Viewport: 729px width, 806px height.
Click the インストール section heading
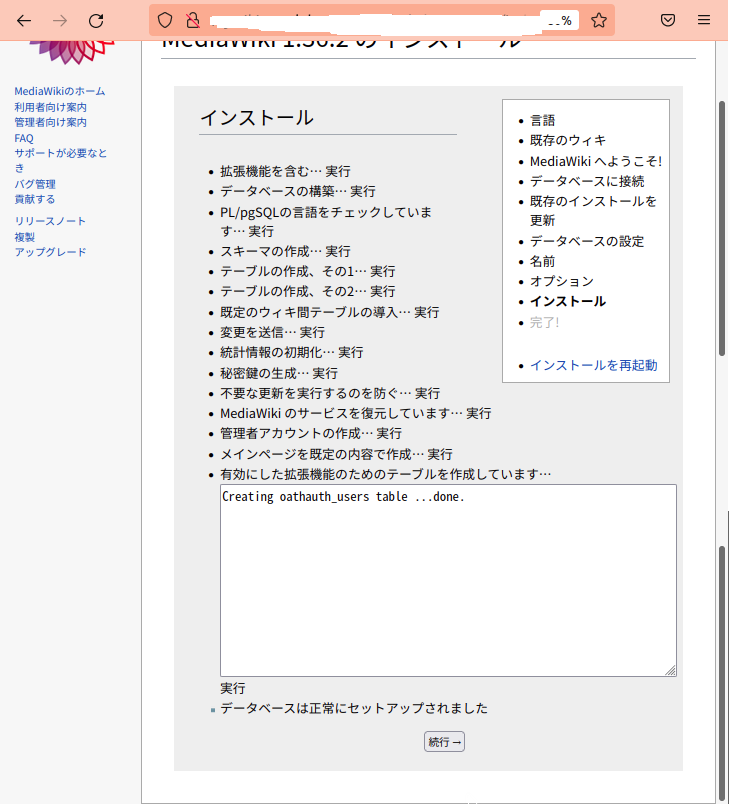click(256, 118)
